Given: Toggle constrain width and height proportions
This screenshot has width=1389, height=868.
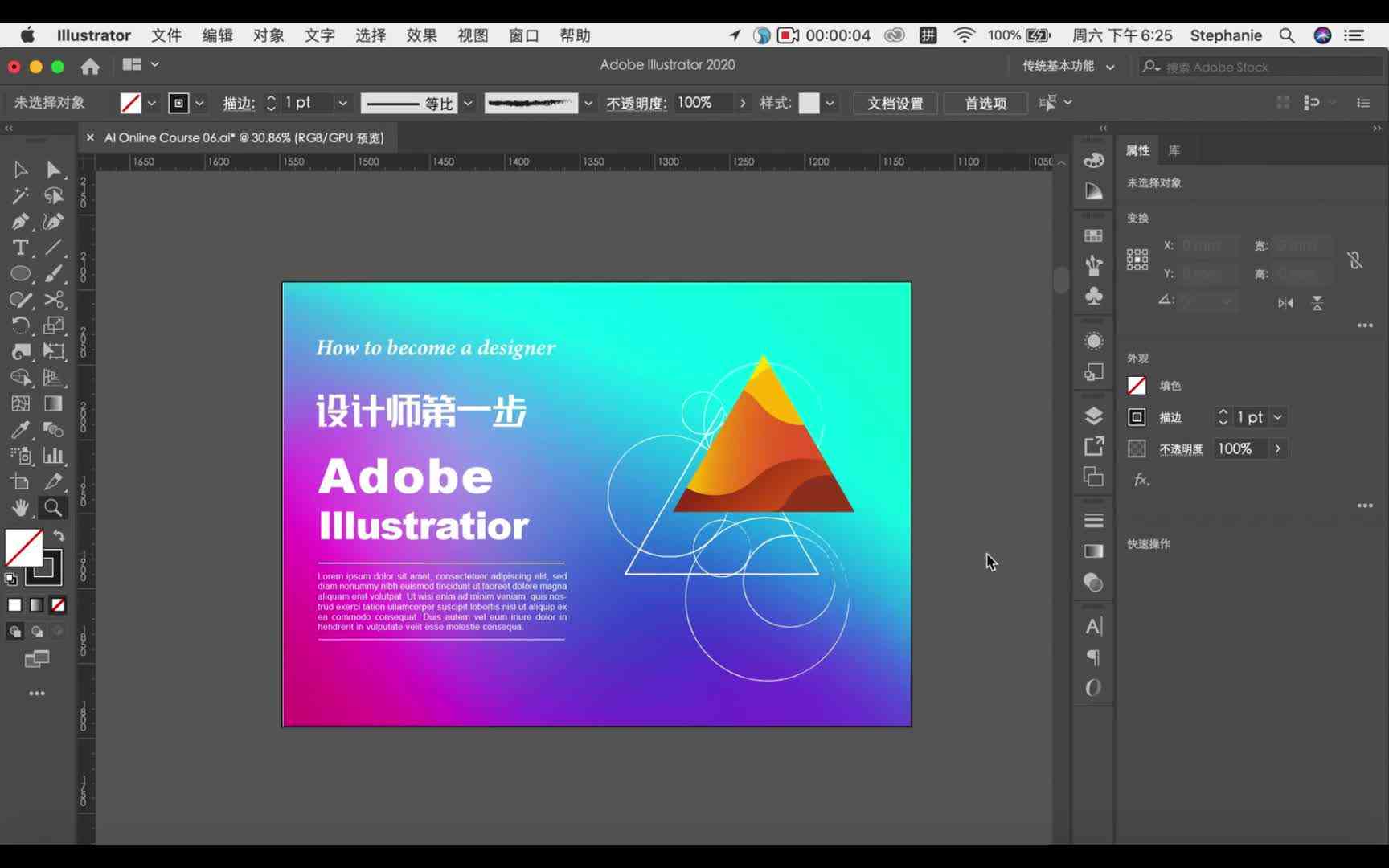Looking at the screenshot, I should pyautogui.click(x=1355, y=260).
